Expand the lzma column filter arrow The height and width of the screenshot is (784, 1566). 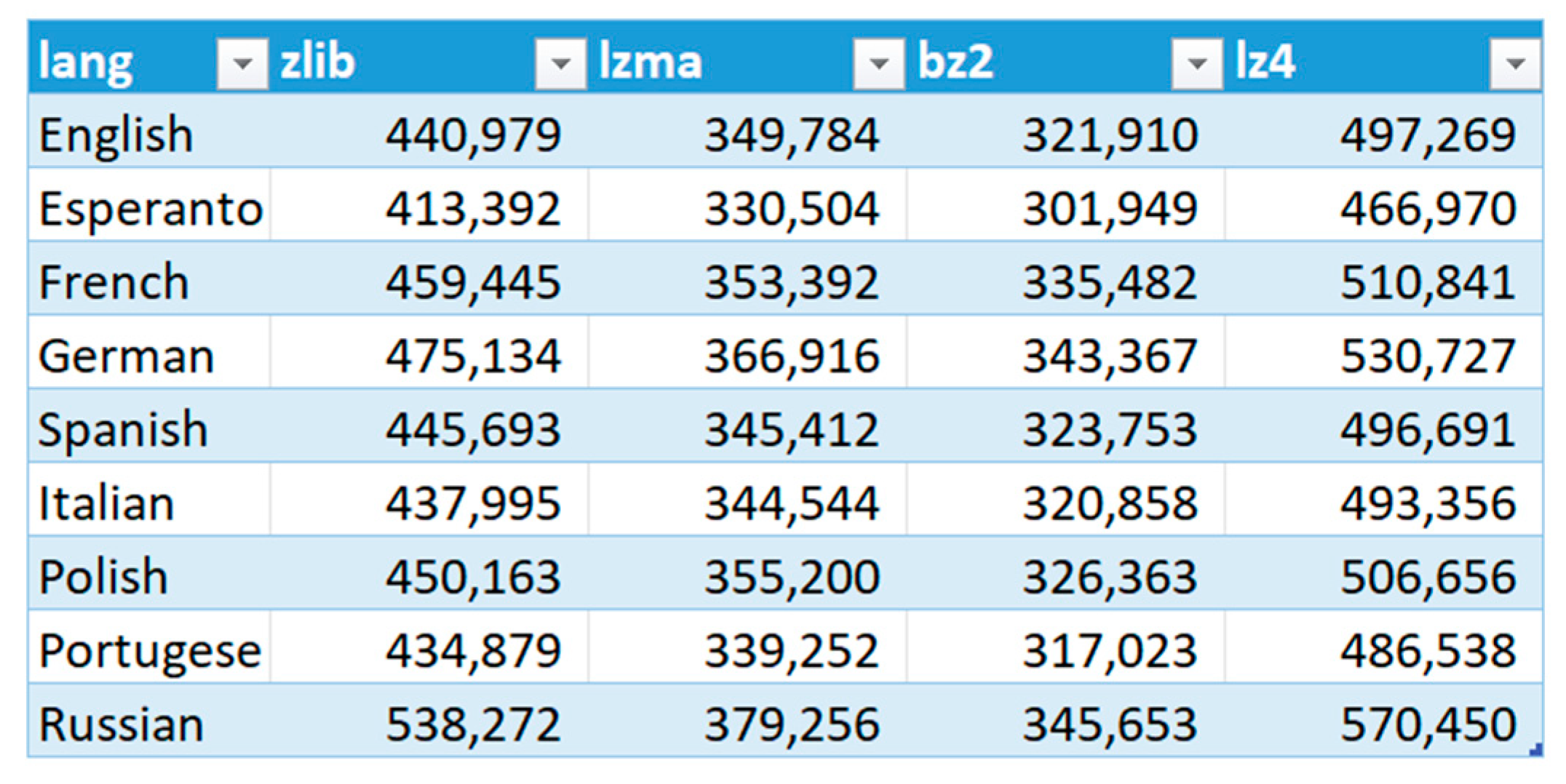click(878, 64)
